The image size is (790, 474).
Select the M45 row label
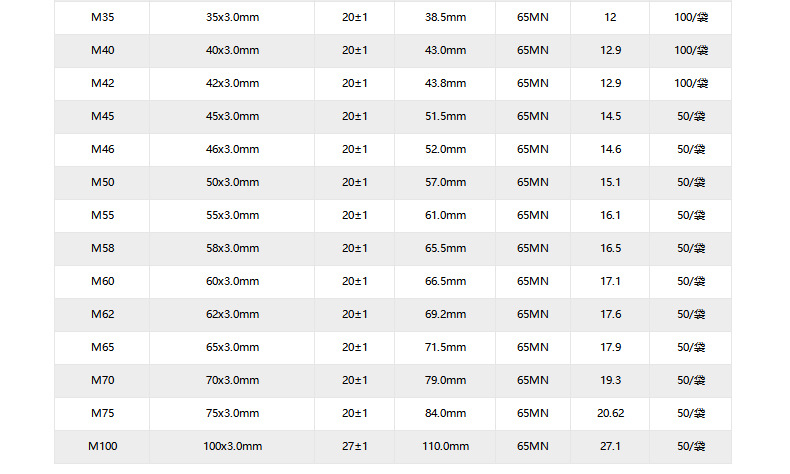(x=102, y=116)
